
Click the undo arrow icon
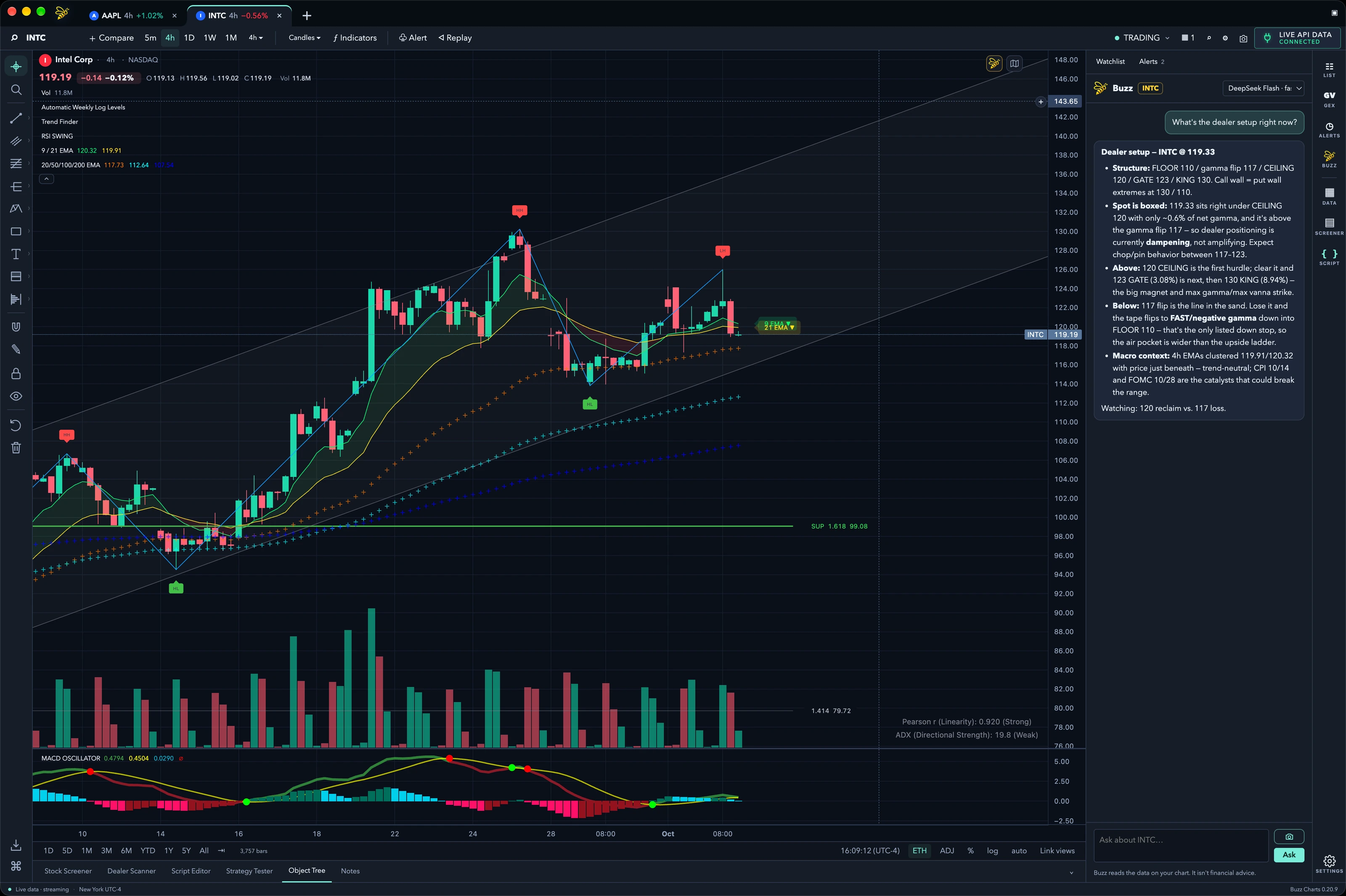[16, 425]
